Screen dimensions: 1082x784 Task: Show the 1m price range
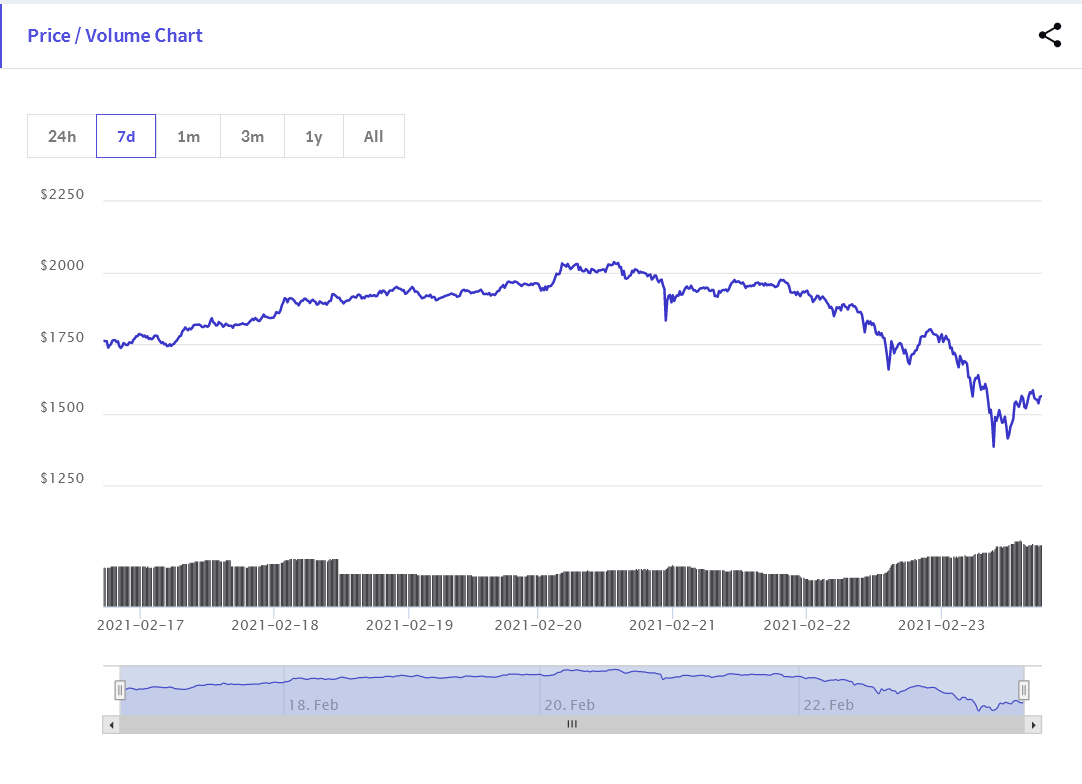(188, 136)
